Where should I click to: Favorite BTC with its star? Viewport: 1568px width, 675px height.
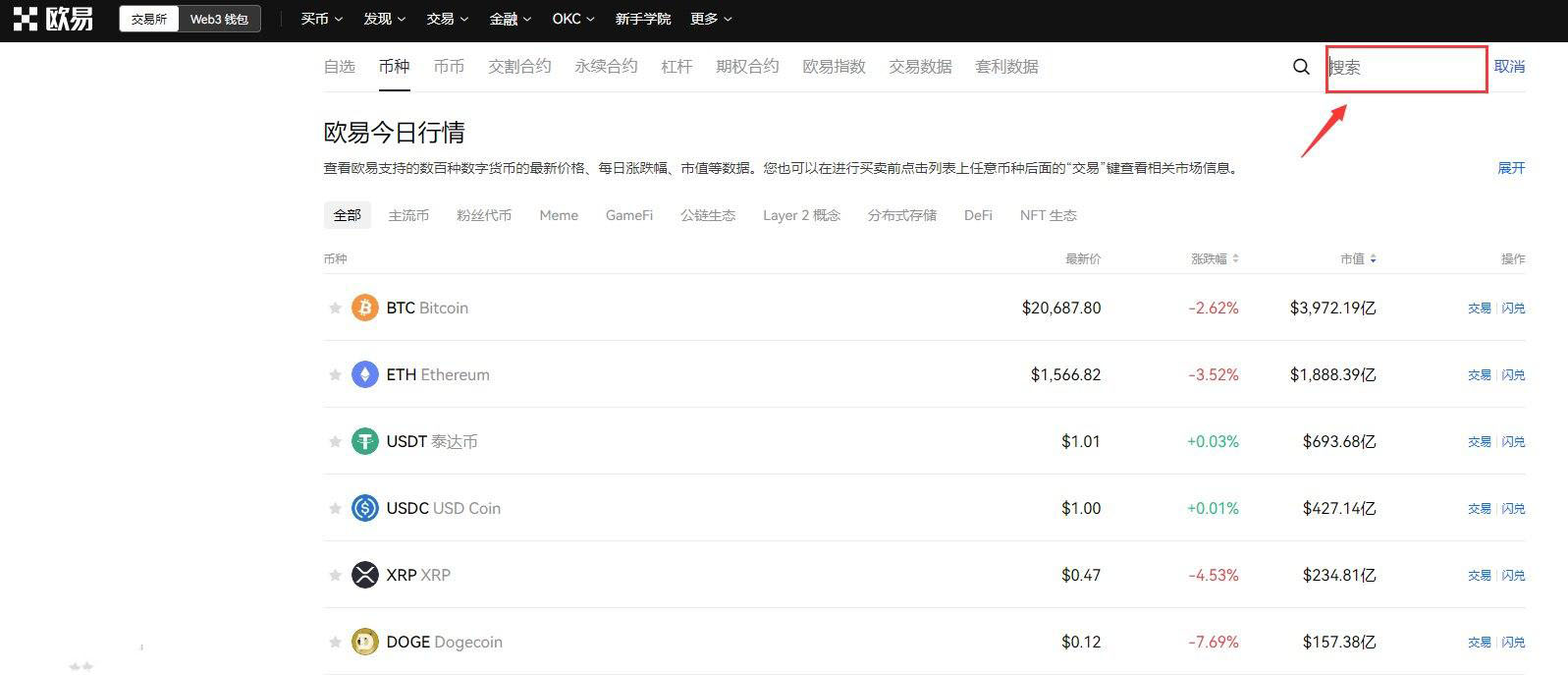(x=335, y=308)
